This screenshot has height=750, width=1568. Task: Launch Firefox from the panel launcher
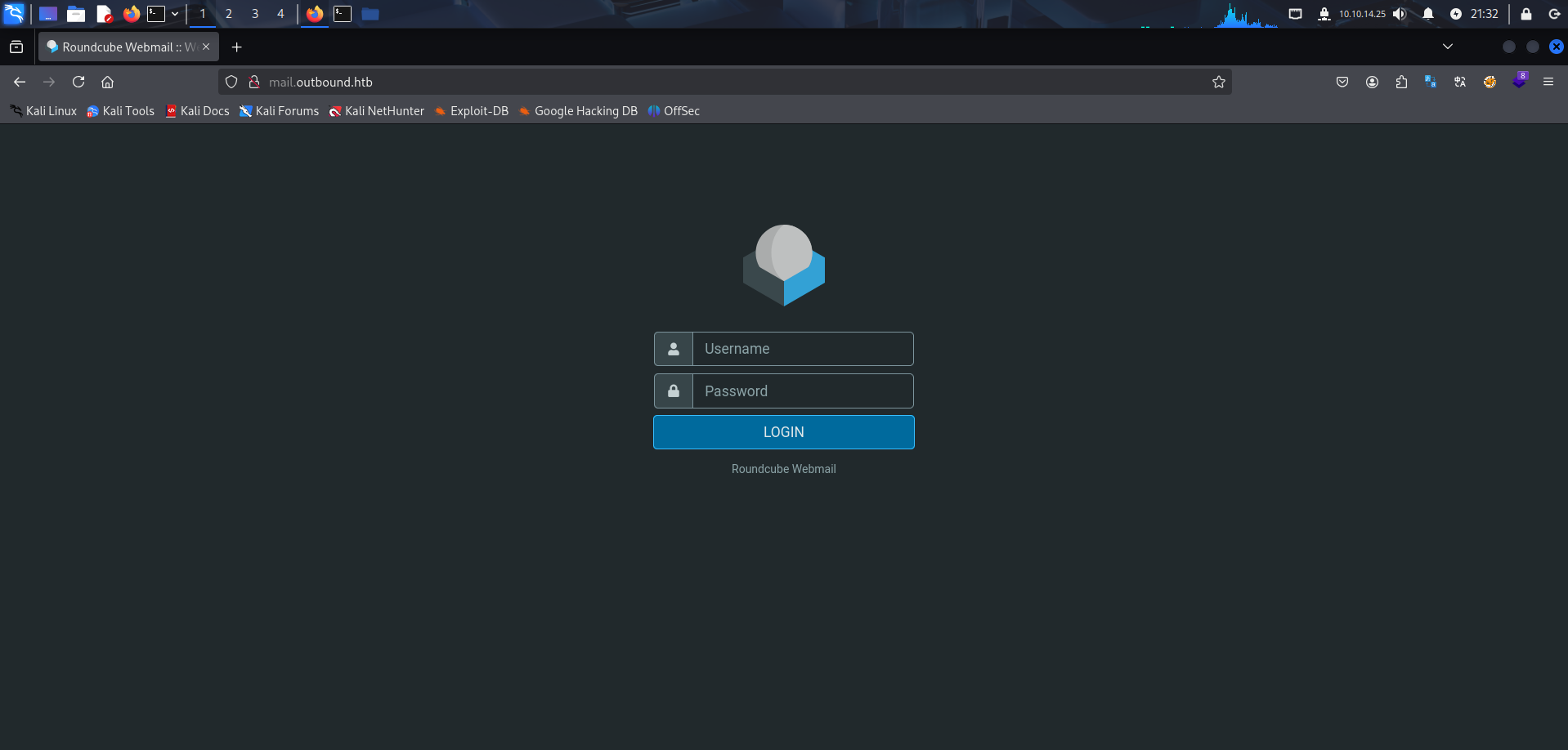click(x=131, y=14)
